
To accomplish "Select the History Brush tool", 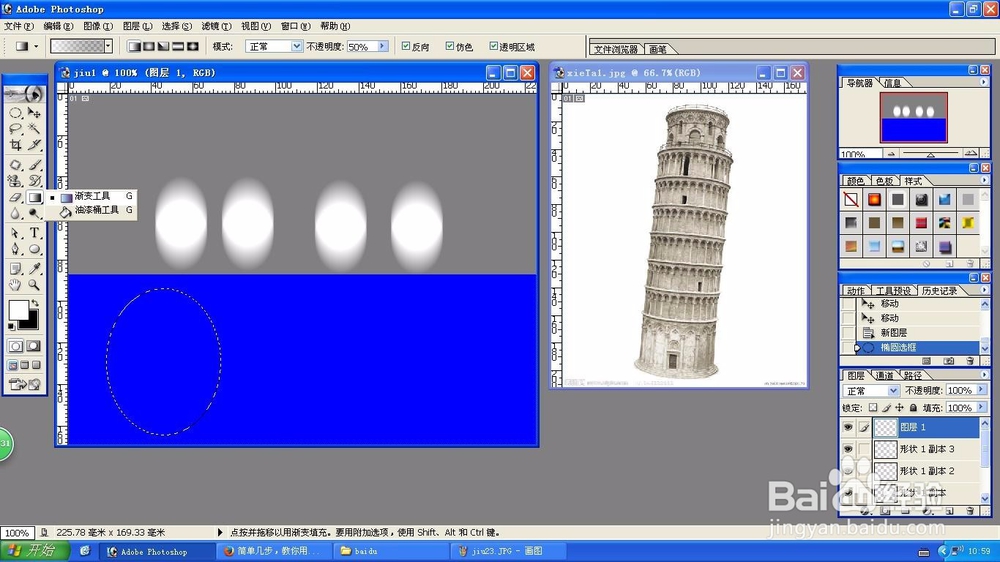I will (34, 181).
